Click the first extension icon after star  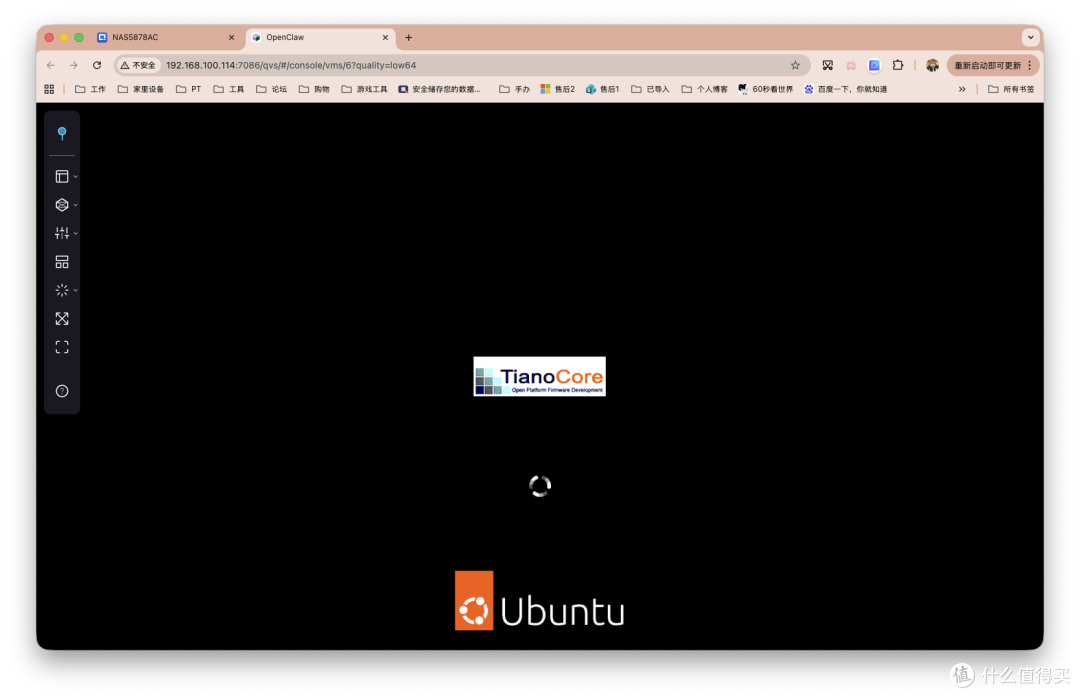[x=827, y=65]
